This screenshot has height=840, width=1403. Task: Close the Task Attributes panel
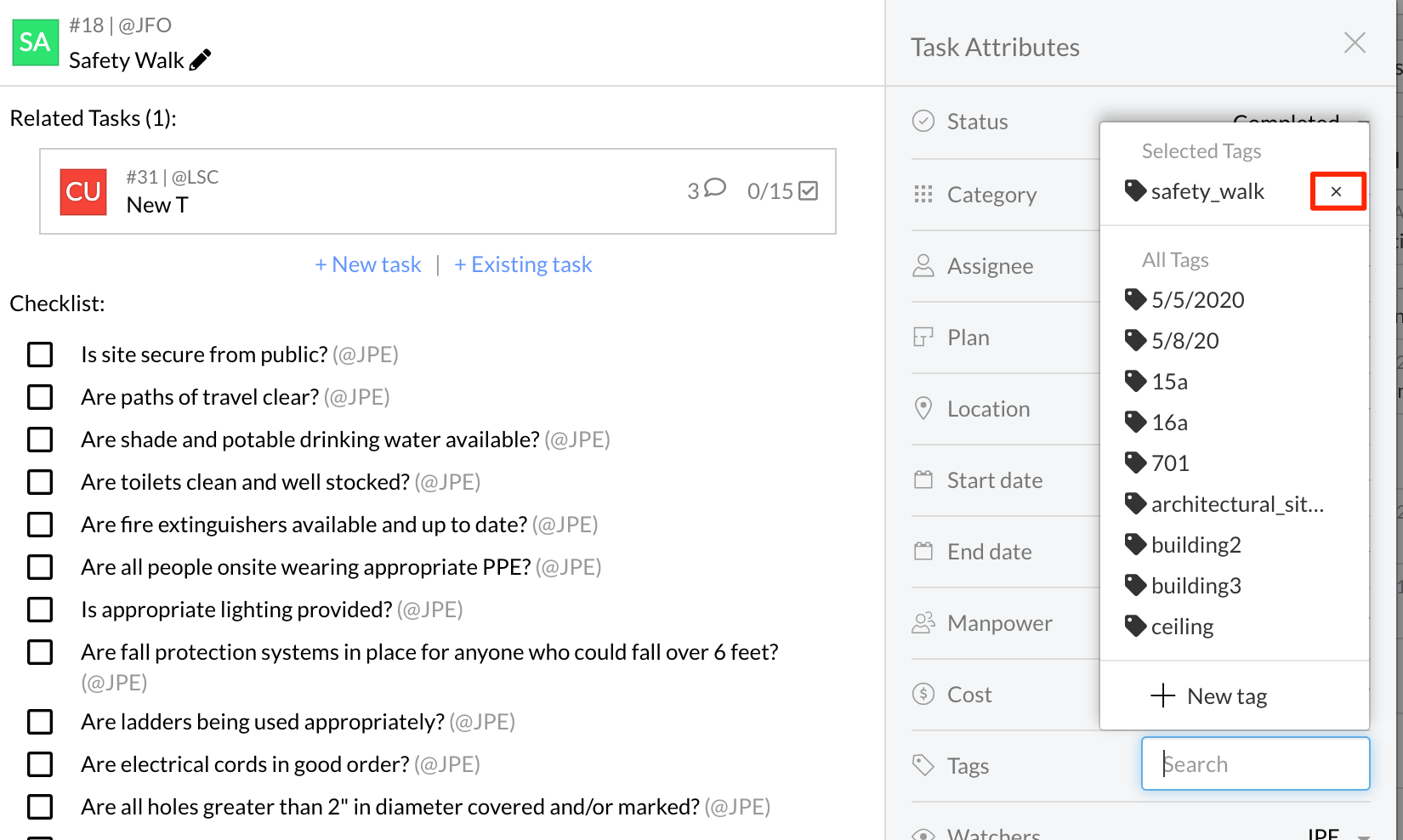[x=1355, y=43]
